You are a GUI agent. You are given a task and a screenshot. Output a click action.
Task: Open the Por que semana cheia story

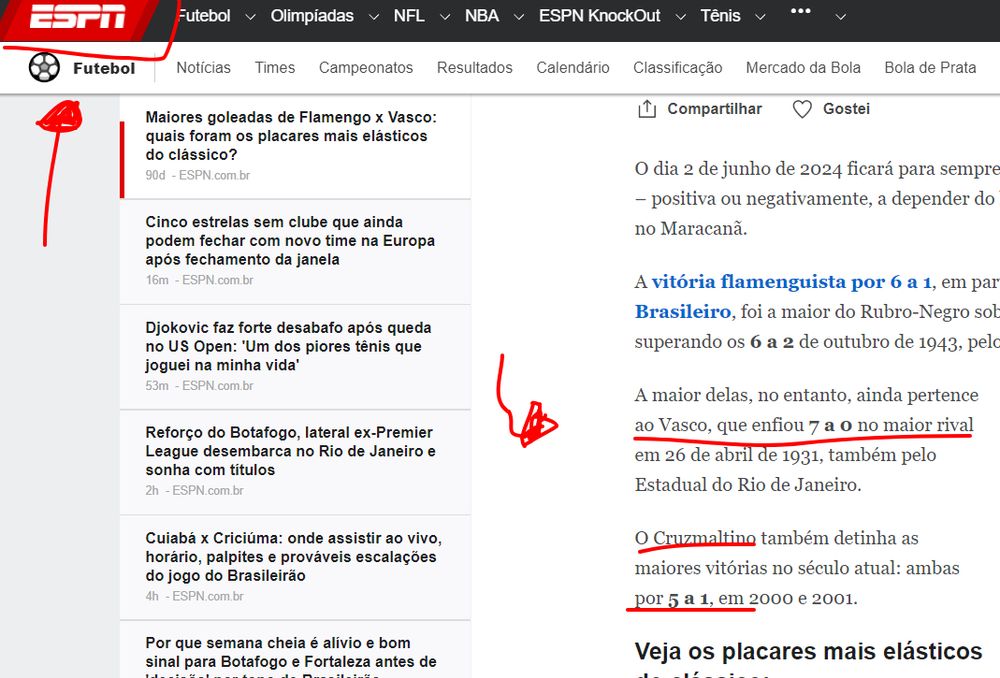click(291, 655)
